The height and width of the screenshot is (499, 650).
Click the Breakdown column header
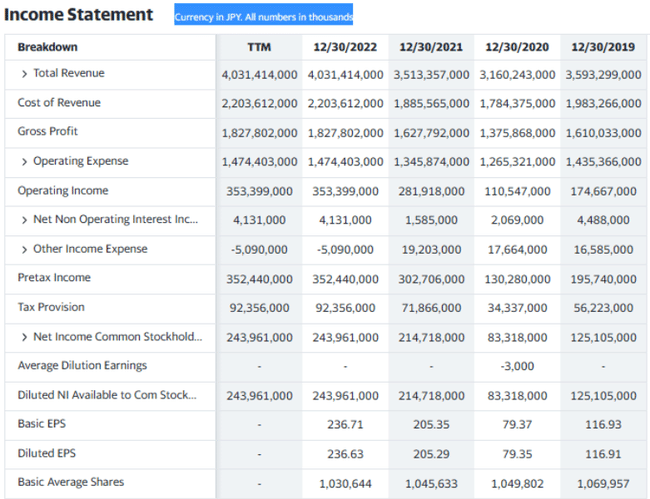(47, 48)
